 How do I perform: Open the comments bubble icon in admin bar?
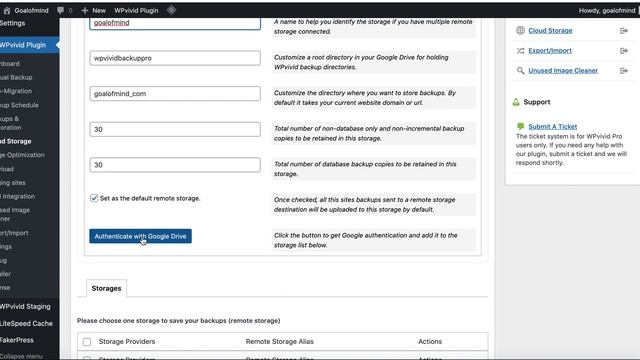(x=60, y=11)
